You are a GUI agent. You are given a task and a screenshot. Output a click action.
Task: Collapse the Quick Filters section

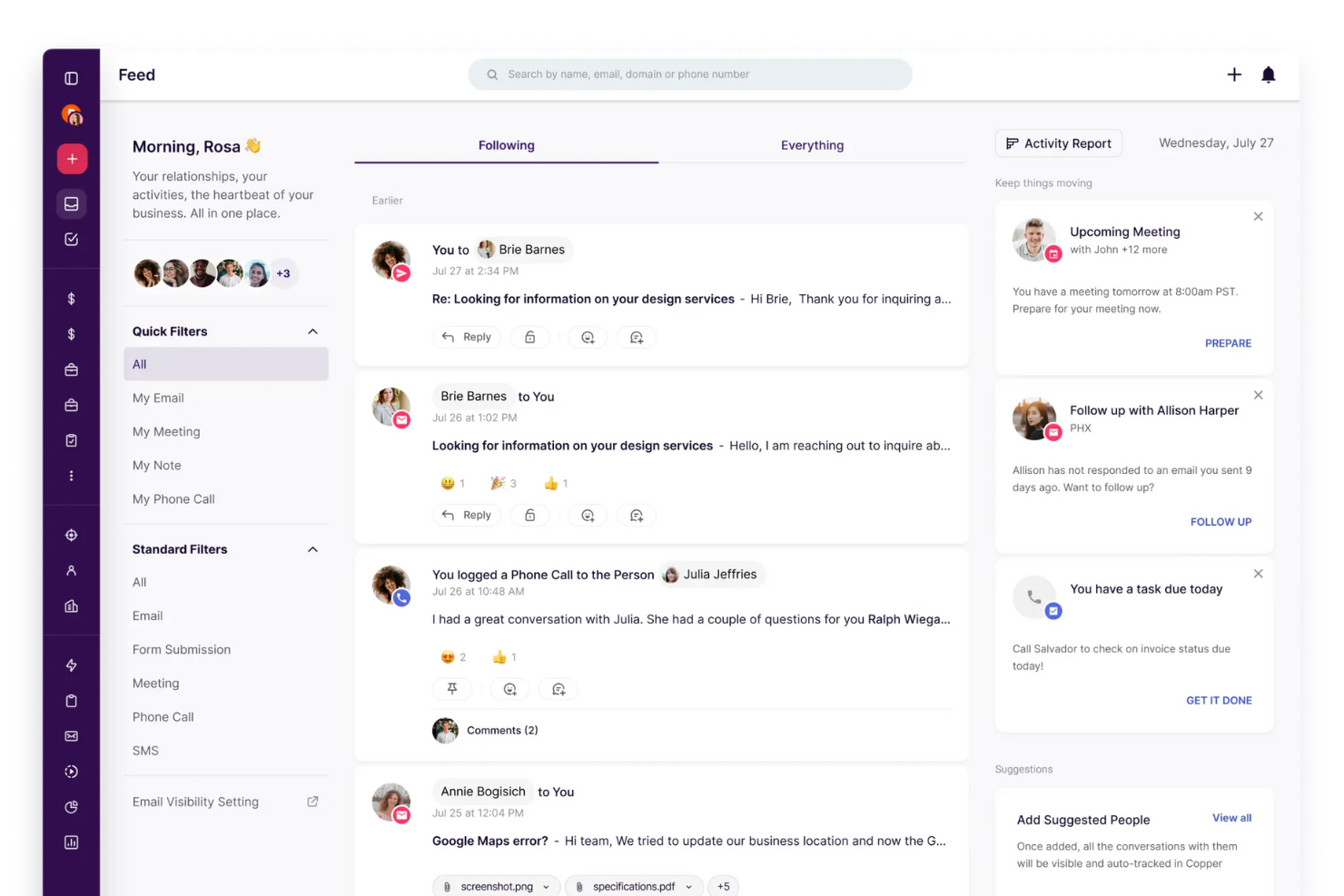312,330
